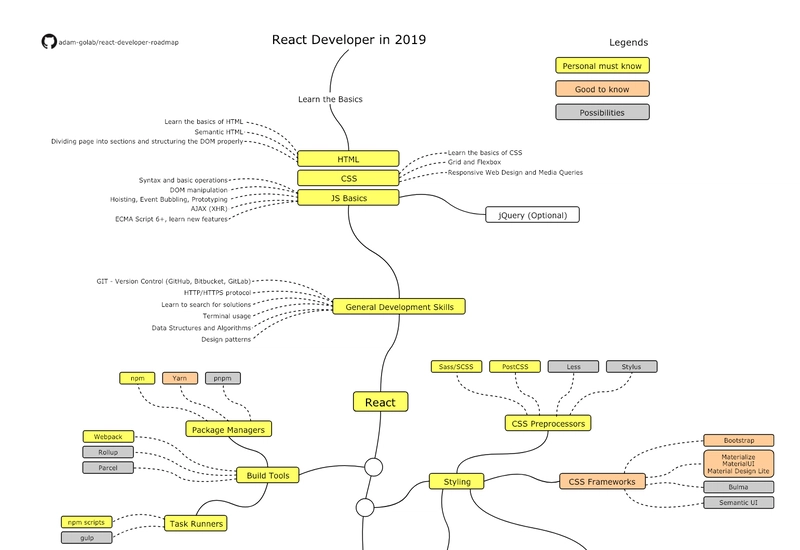Viewport: 800px width, 550px height.
Task: Select General Development Skills node
Action: [x=399, y=307]
